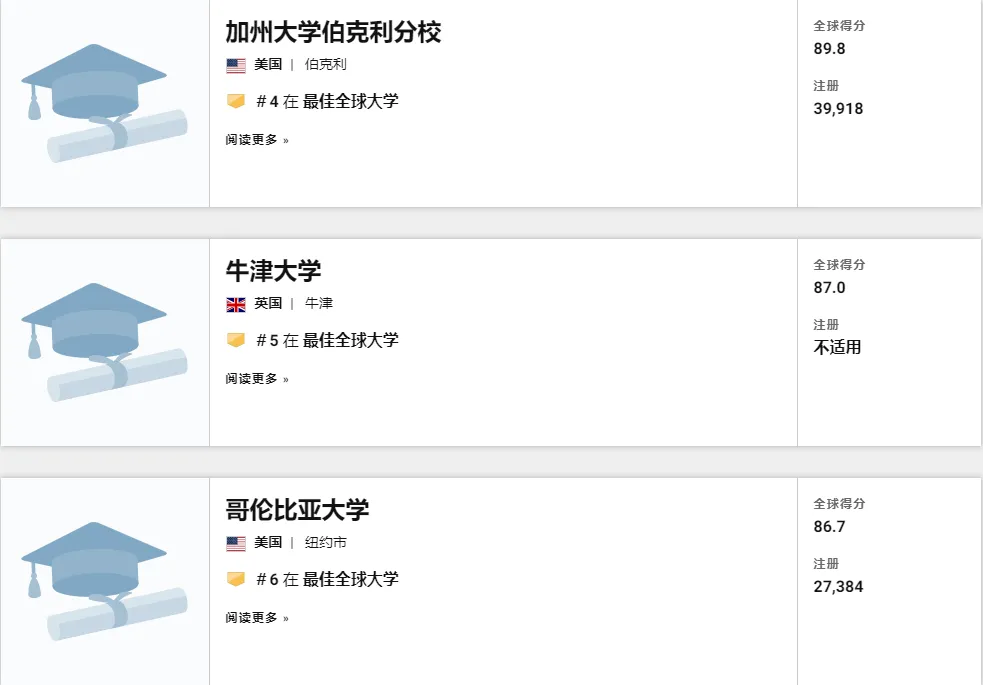Open the #5 在 最佳全球大学 ranking link

327,340
